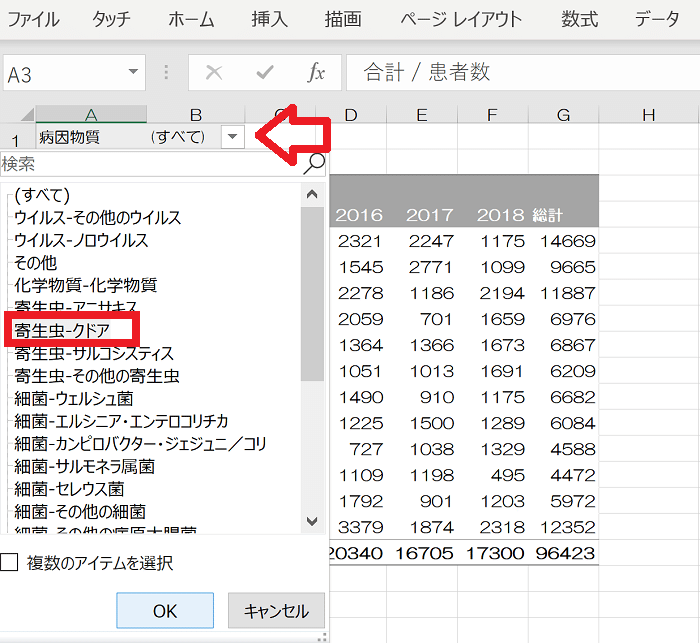700x643 pixels.
Task: Select column H header
Action: (649, 115)
